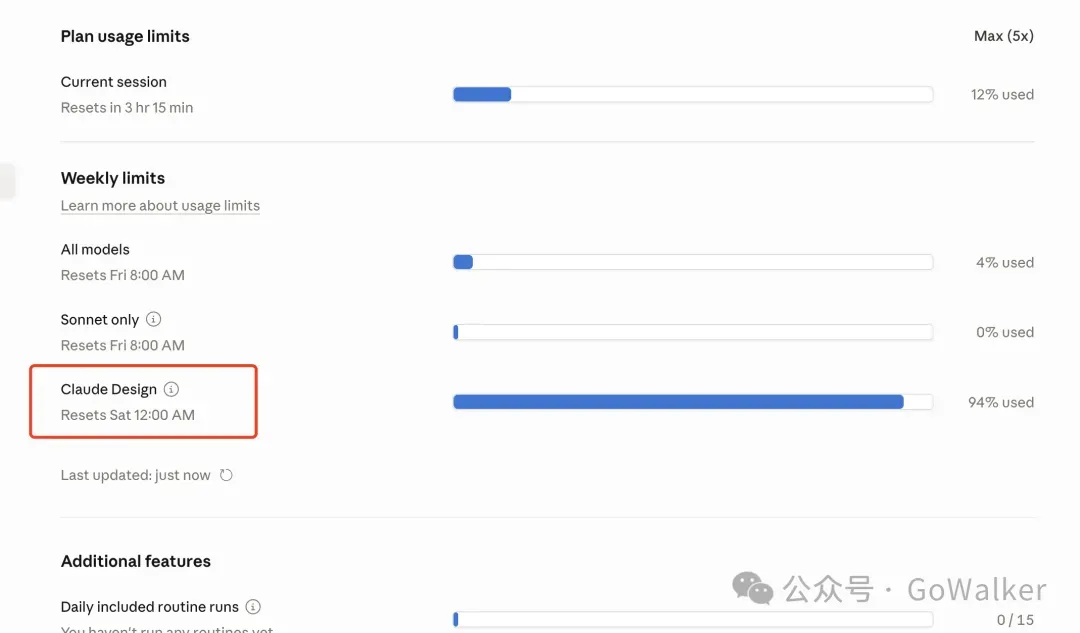This screenshot has height=633, width=1080.
Task: Open the Claude Design info icon
Action: [171, 389]
